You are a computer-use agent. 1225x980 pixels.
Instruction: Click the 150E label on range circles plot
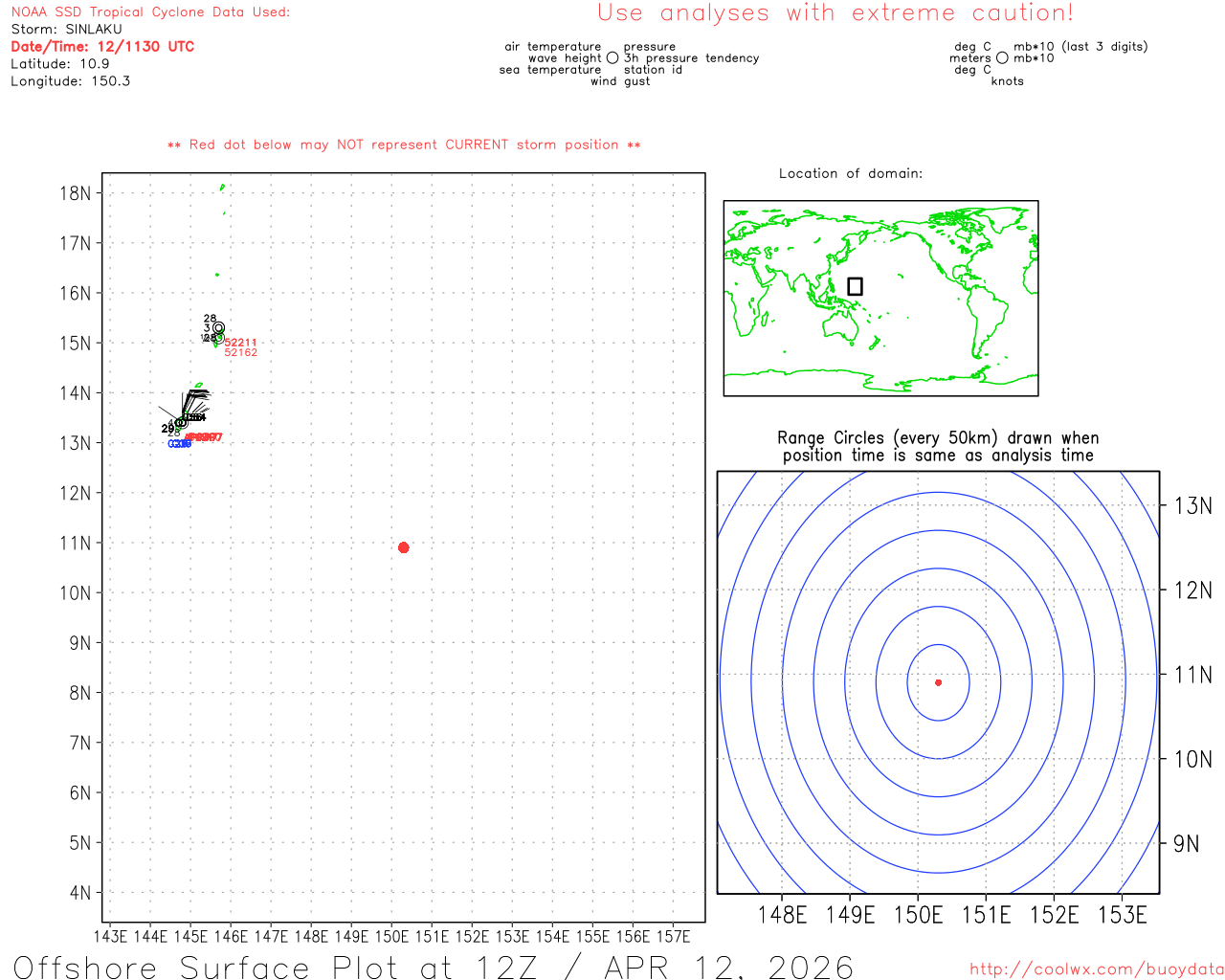919,916
